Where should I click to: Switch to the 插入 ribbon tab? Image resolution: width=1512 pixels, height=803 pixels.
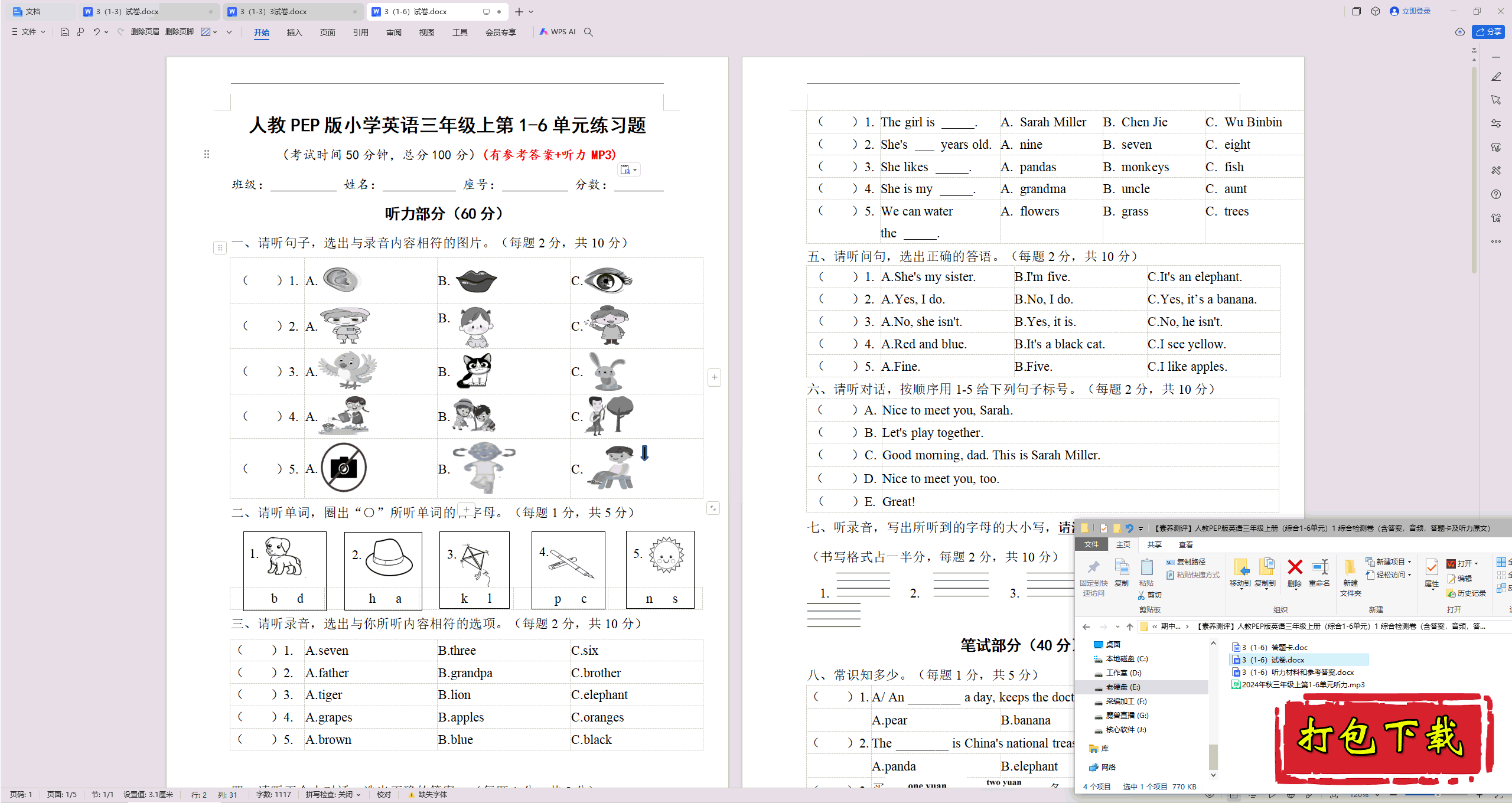pos(294,32)
